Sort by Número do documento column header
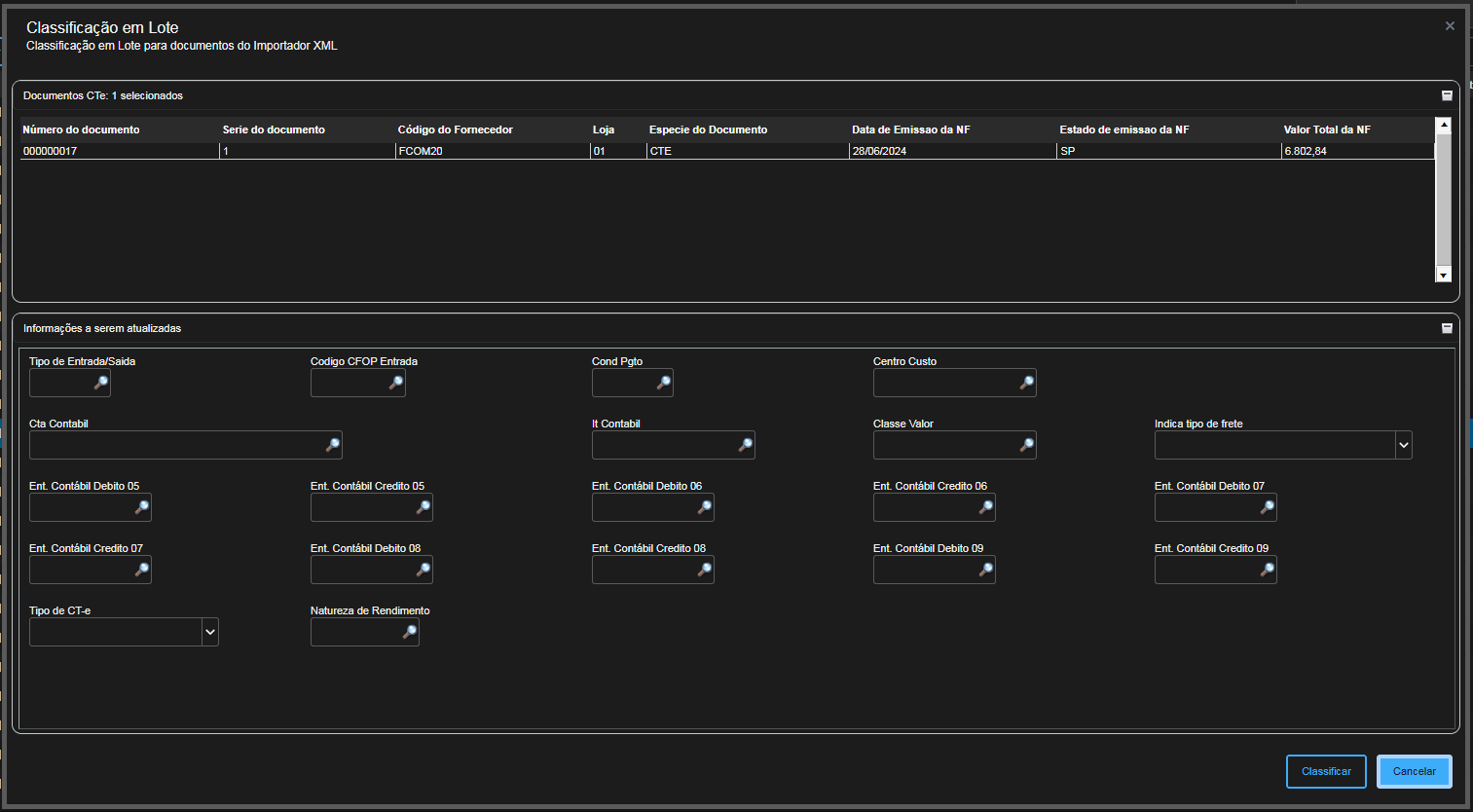This screenshot has width=1473, height=812. coord(82,129)
